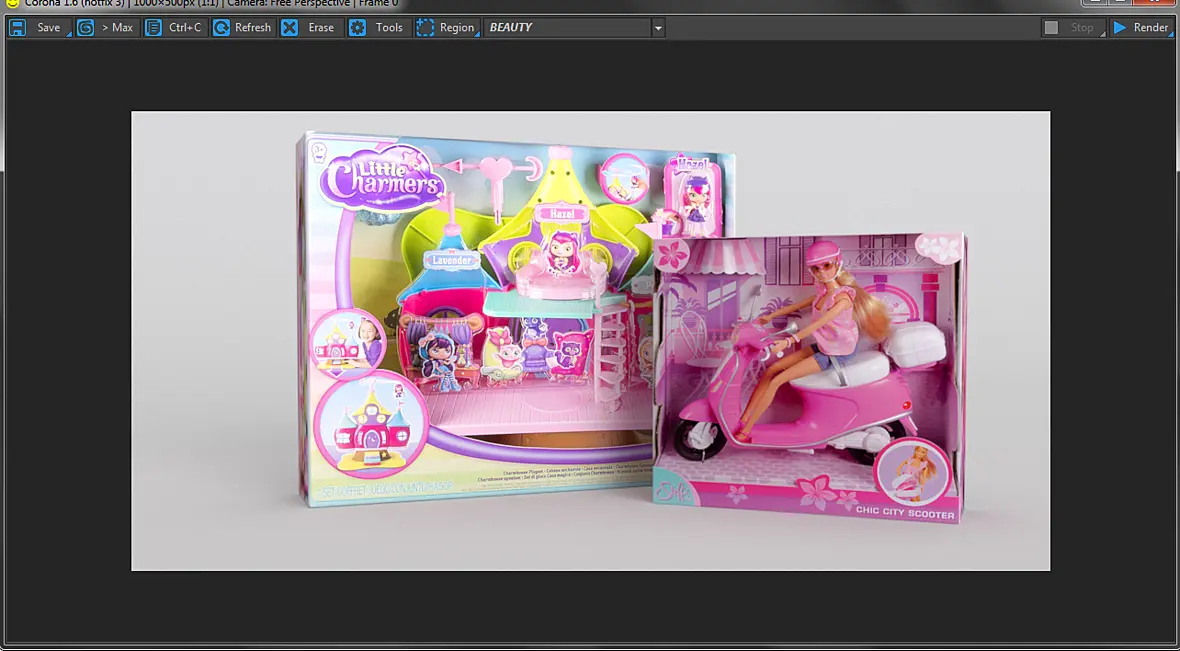Erase the frame buffer contents

point(311,28)
